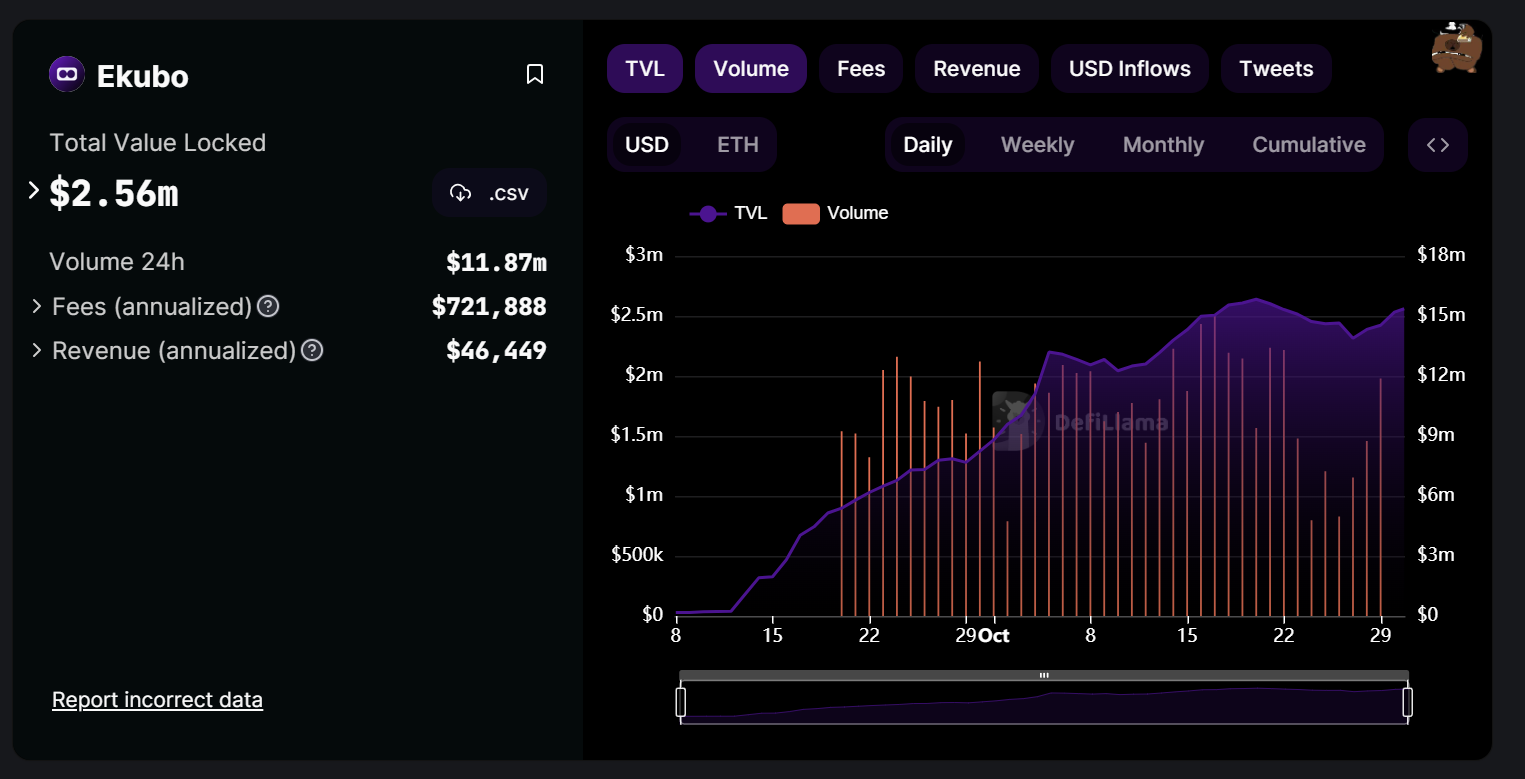1525x779 pixels.
Task: Click the $46,449 revenue value
Action: pyautogui.click(x=496, y=350)
